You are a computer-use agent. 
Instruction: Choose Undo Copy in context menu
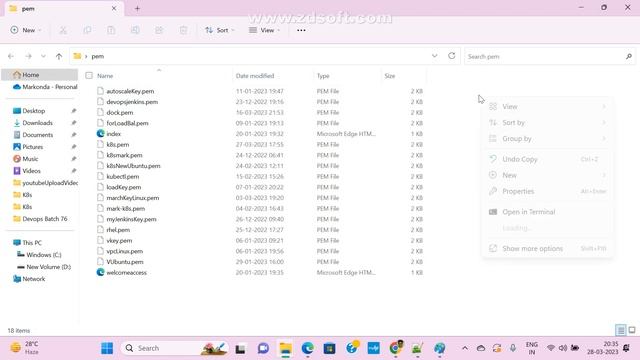pyautogui.click(x=547, y=159)
